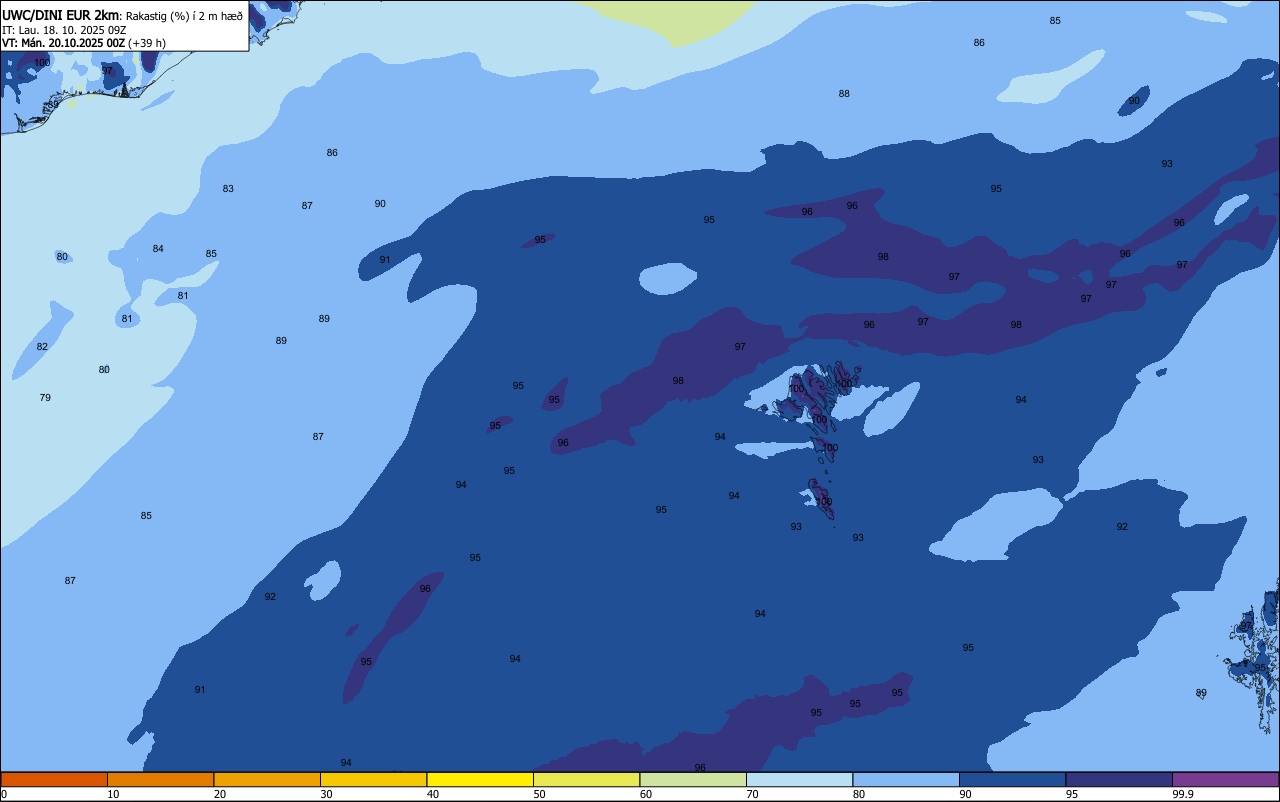Click the amber 20–30 legend swatch

point(267,779)
